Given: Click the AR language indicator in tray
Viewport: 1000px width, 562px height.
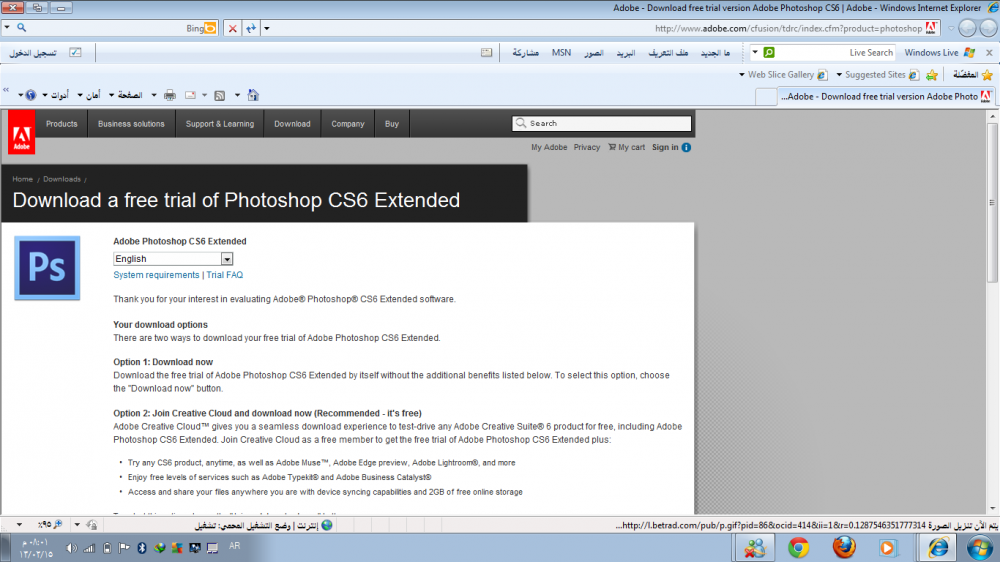Looking at the screenshot, I should [x=235, y=546].
